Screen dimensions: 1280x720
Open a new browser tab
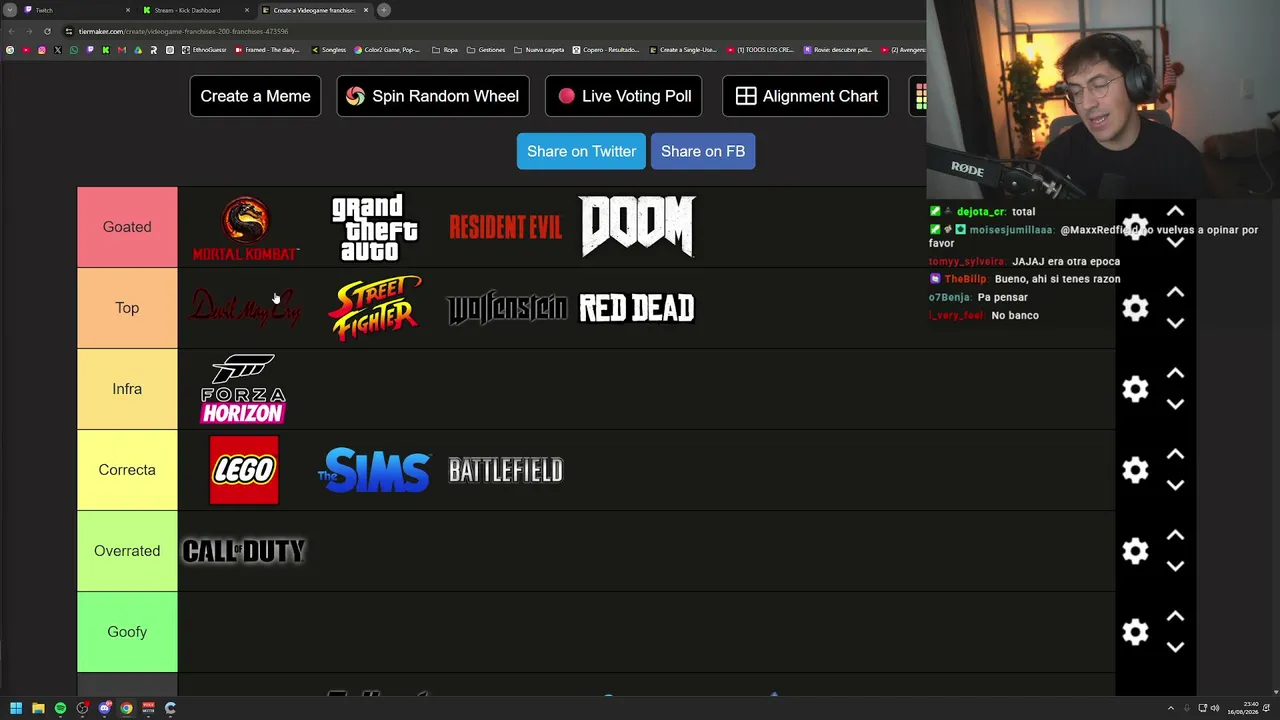[384, 10]
